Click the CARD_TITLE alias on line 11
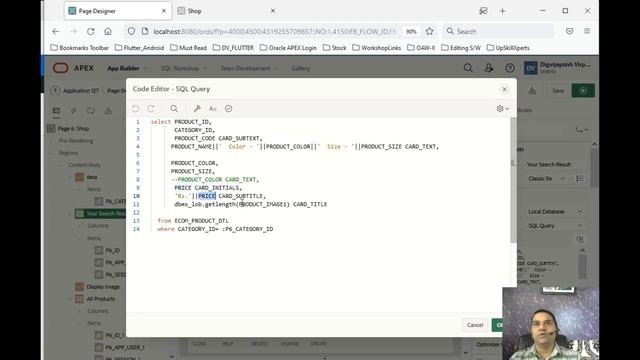 click(310, 204)
